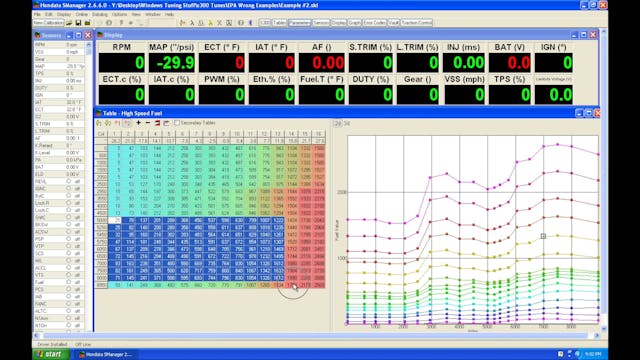640x360 pixels.
Task: Click the ACCL indicator in Sensors panel
Action: pos(69,268)
